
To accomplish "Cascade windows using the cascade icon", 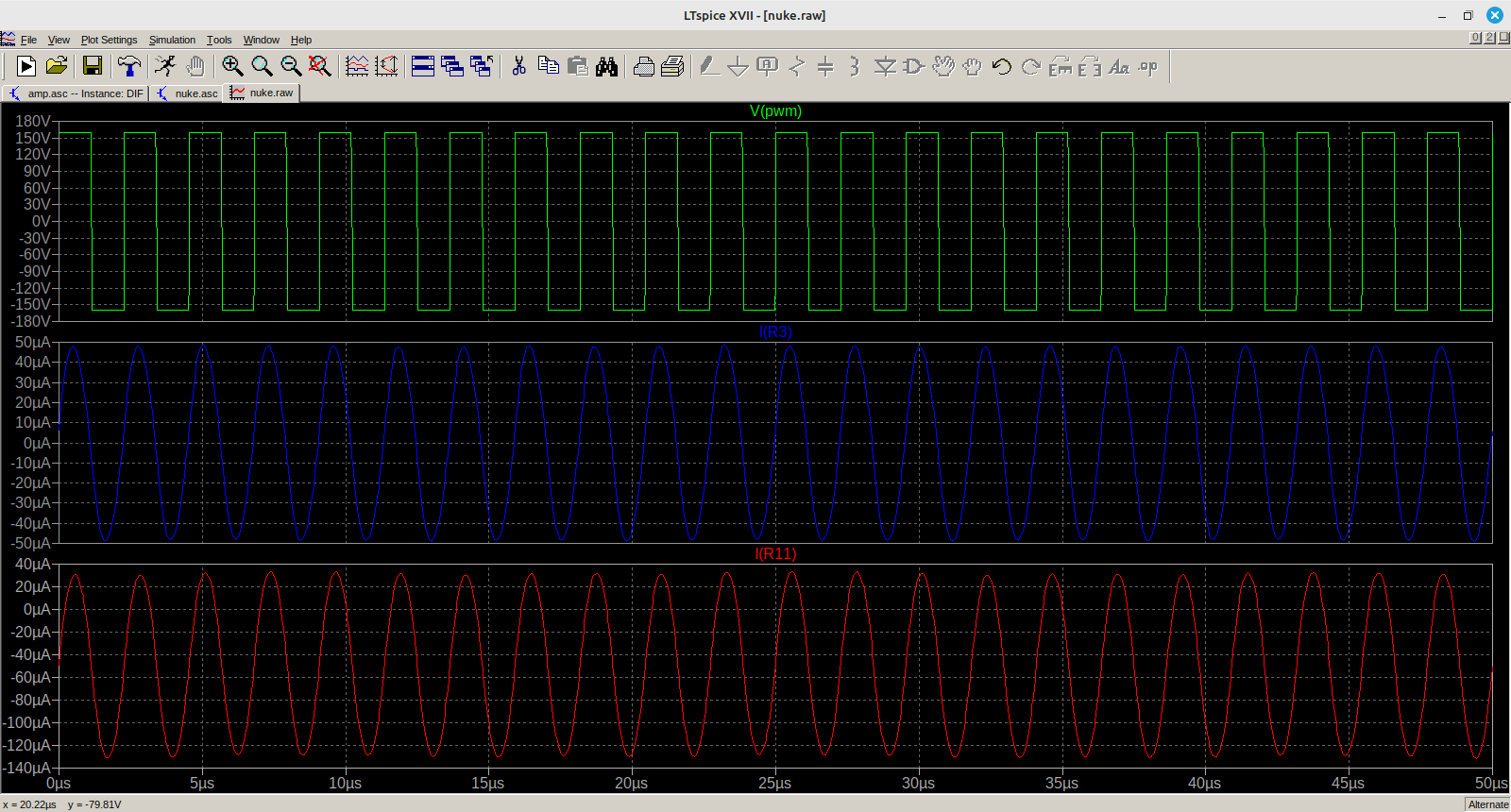I will 452,66.
